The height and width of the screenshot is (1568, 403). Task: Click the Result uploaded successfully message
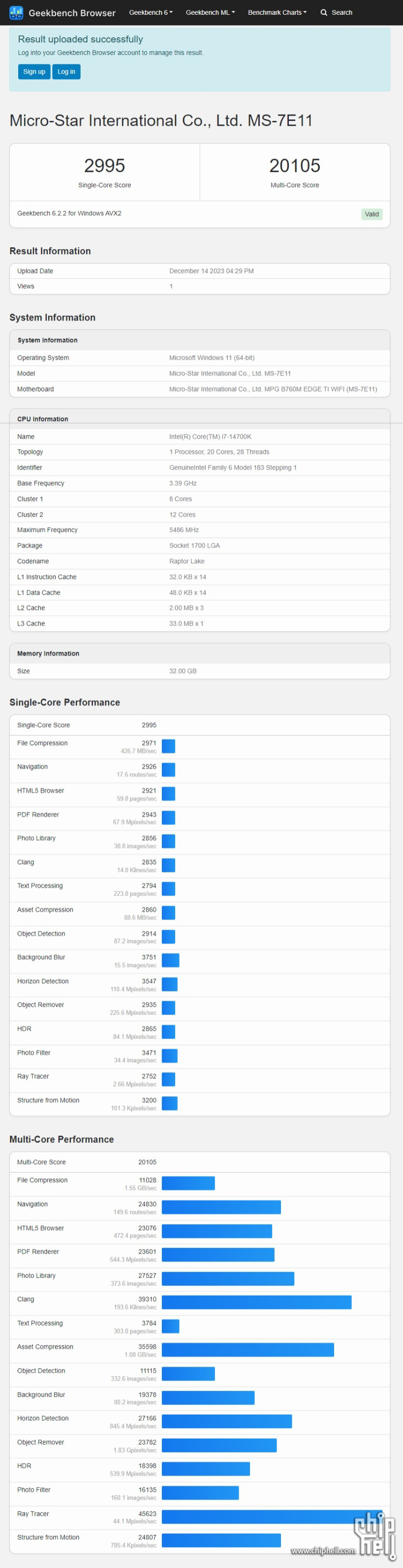point(81,39)
